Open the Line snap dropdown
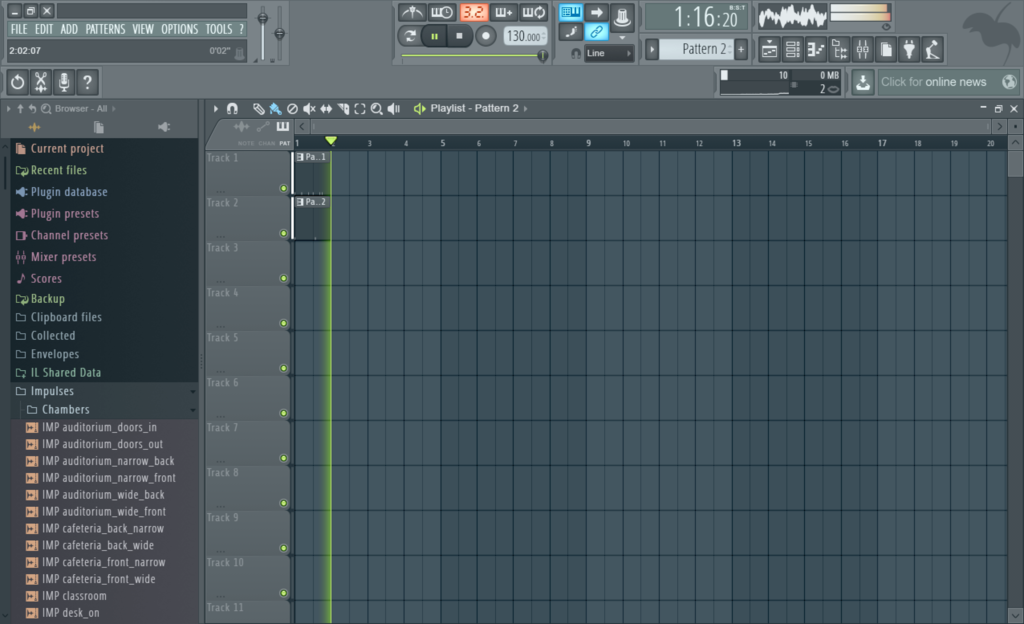 click(x=609, y=54)
